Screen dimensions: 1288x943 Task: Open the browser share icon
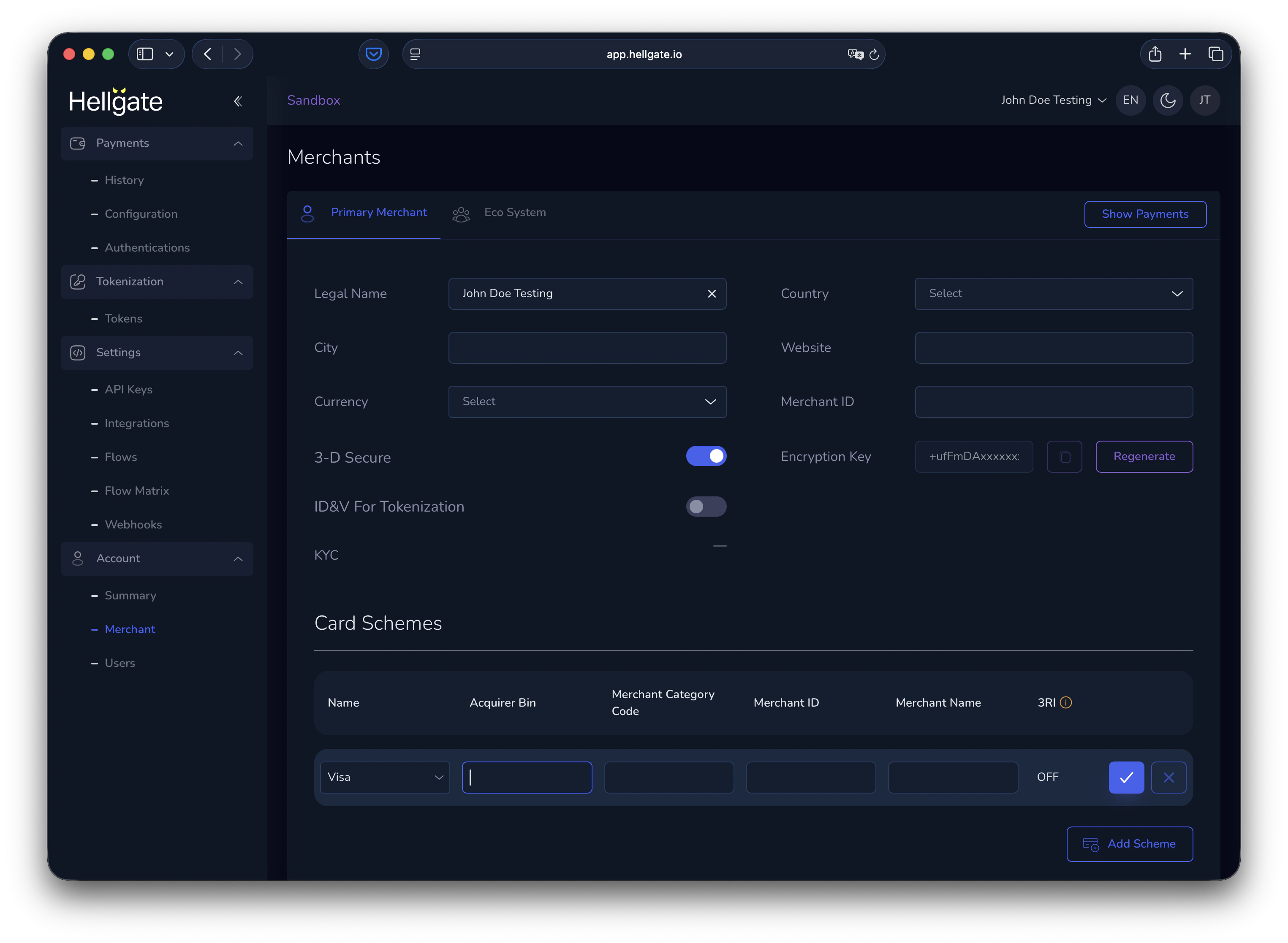pos(1155,54)
